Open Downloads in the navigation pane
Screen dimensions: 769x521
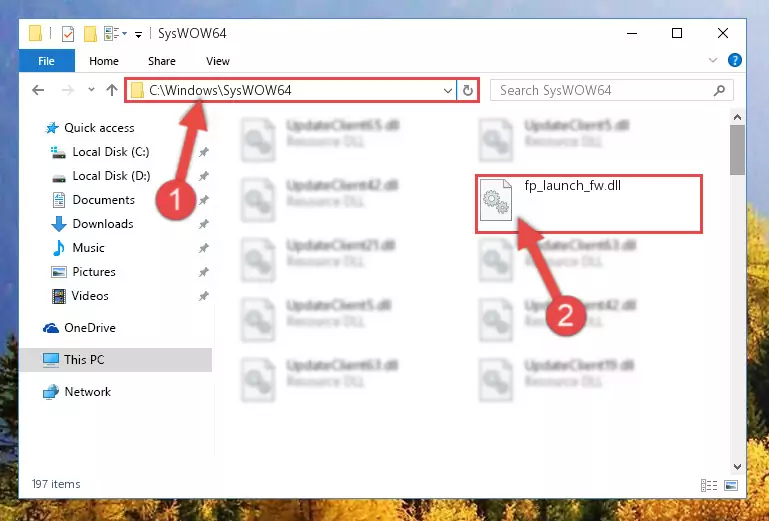(103, 224)
